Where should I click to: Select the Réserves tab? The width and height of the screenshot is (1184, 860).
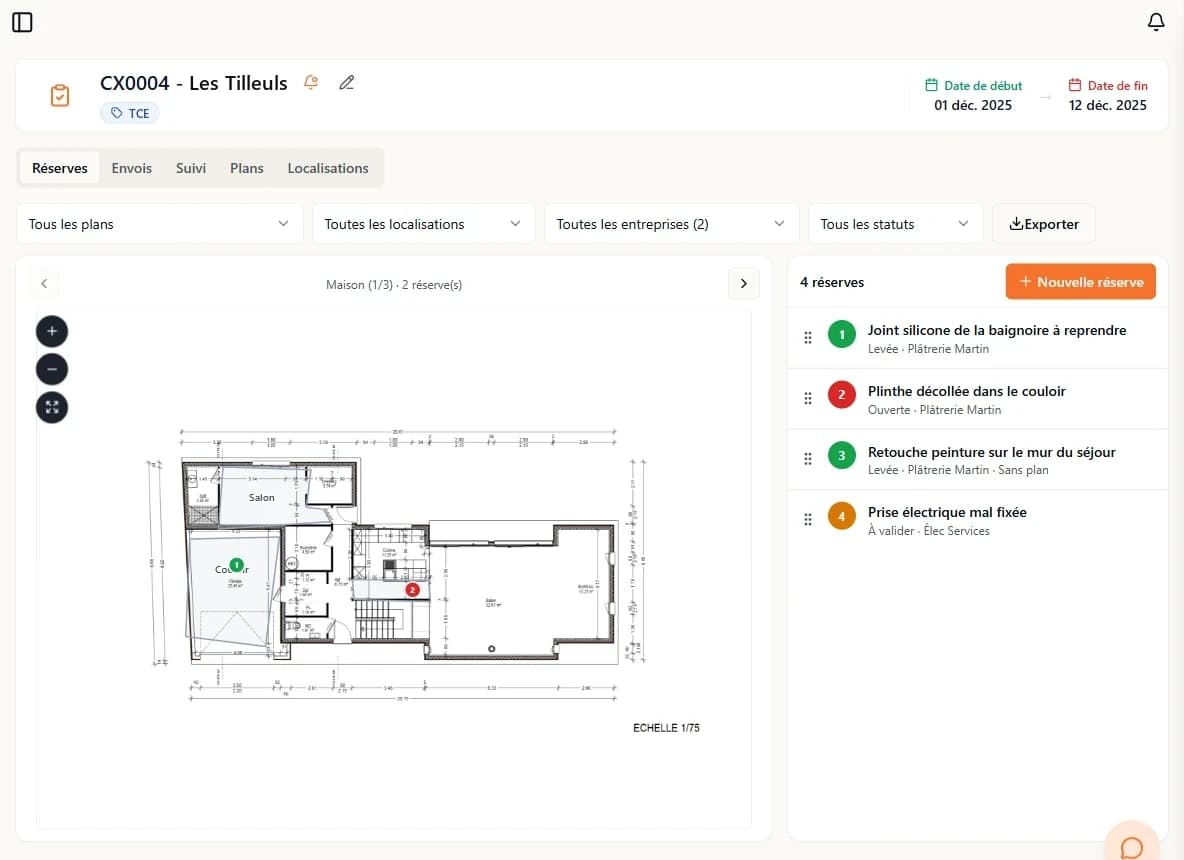pyautogui.click(x=60, y=168)
